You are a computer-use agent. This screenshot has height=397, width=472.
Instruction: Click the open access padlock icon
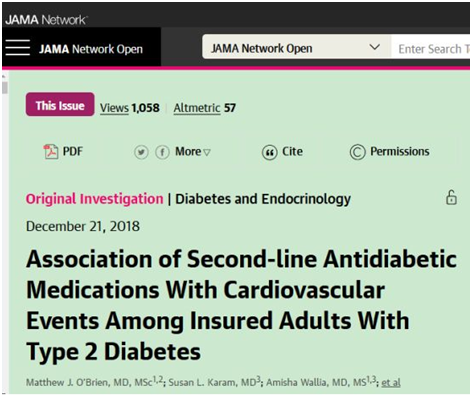pyautogui.click(x=451, y=197)
